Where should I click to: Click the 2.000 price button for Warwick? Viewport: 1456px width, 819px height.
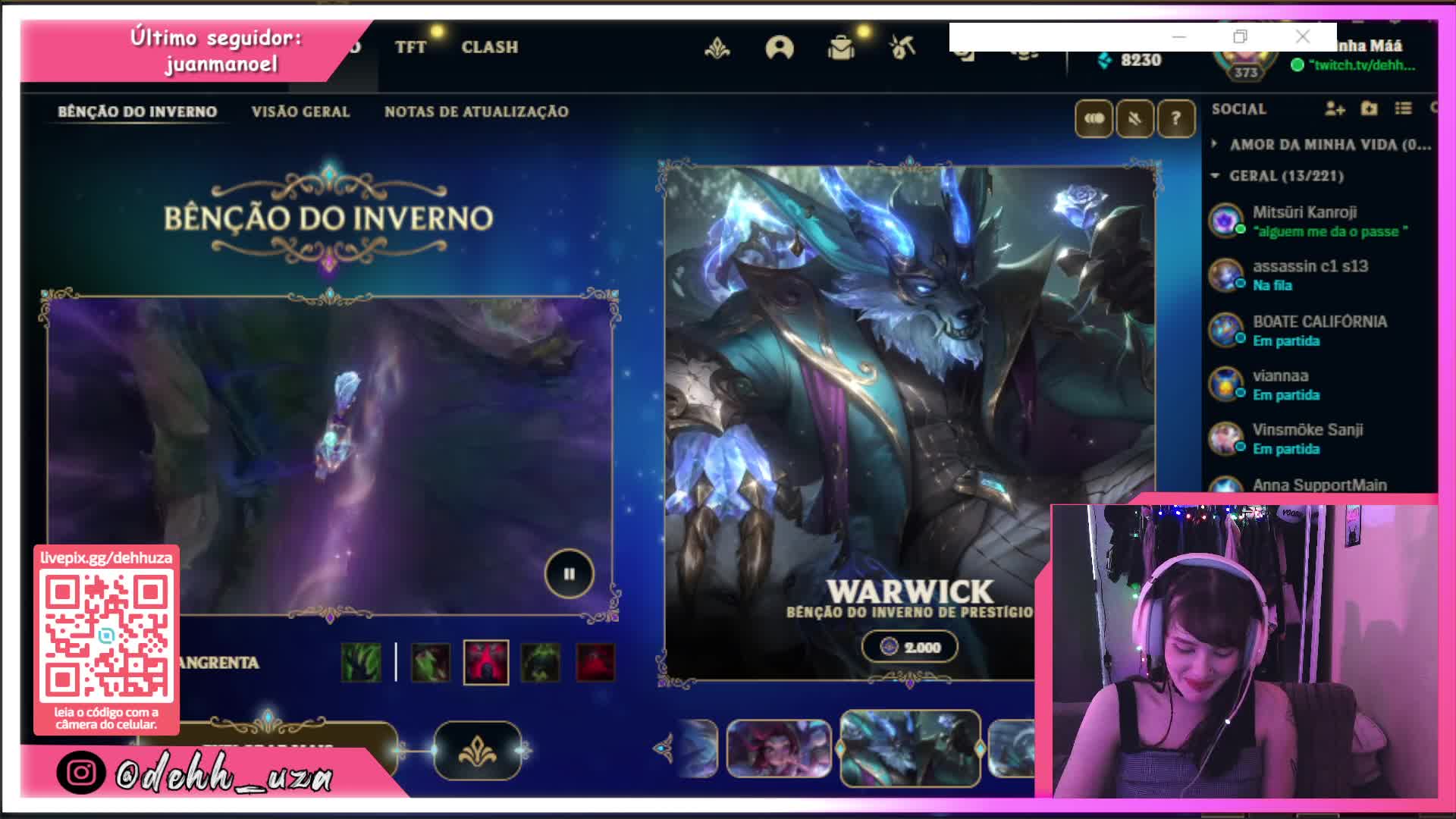[910, 647]
